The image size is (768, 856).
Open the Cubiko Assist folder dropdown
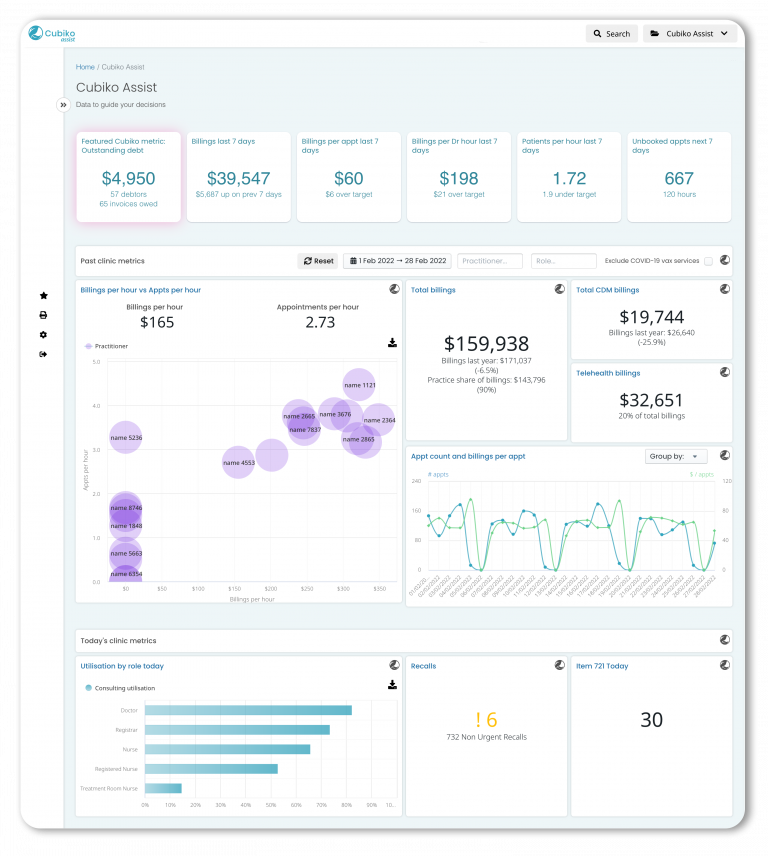click(689, 34)
